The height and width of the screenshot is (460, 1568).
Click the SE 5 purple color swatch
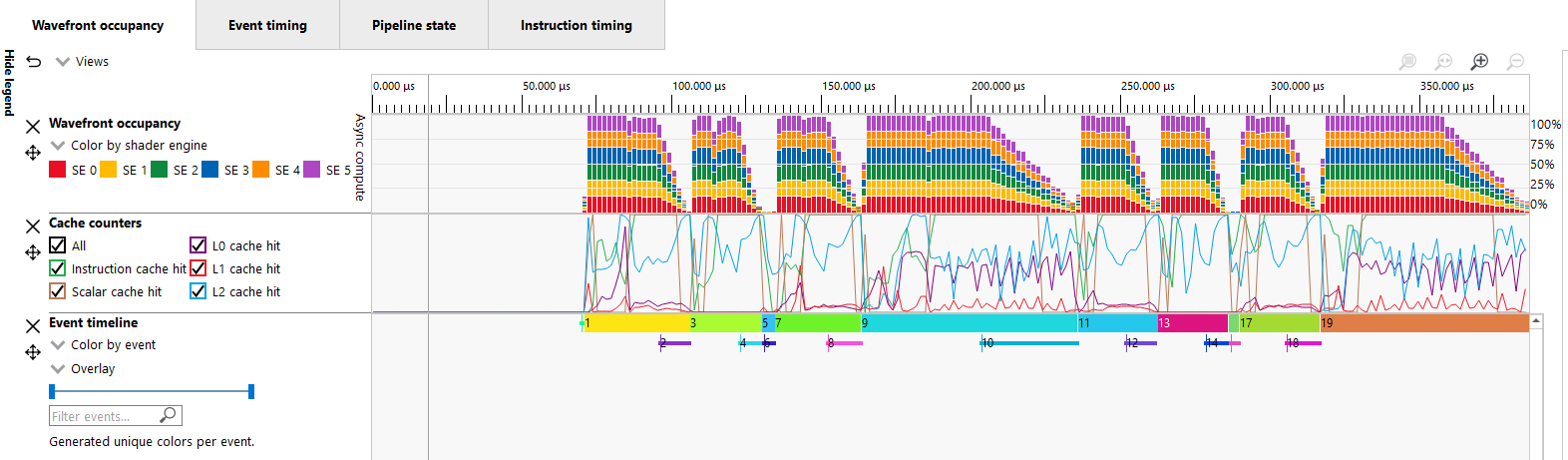click(312, 170)
